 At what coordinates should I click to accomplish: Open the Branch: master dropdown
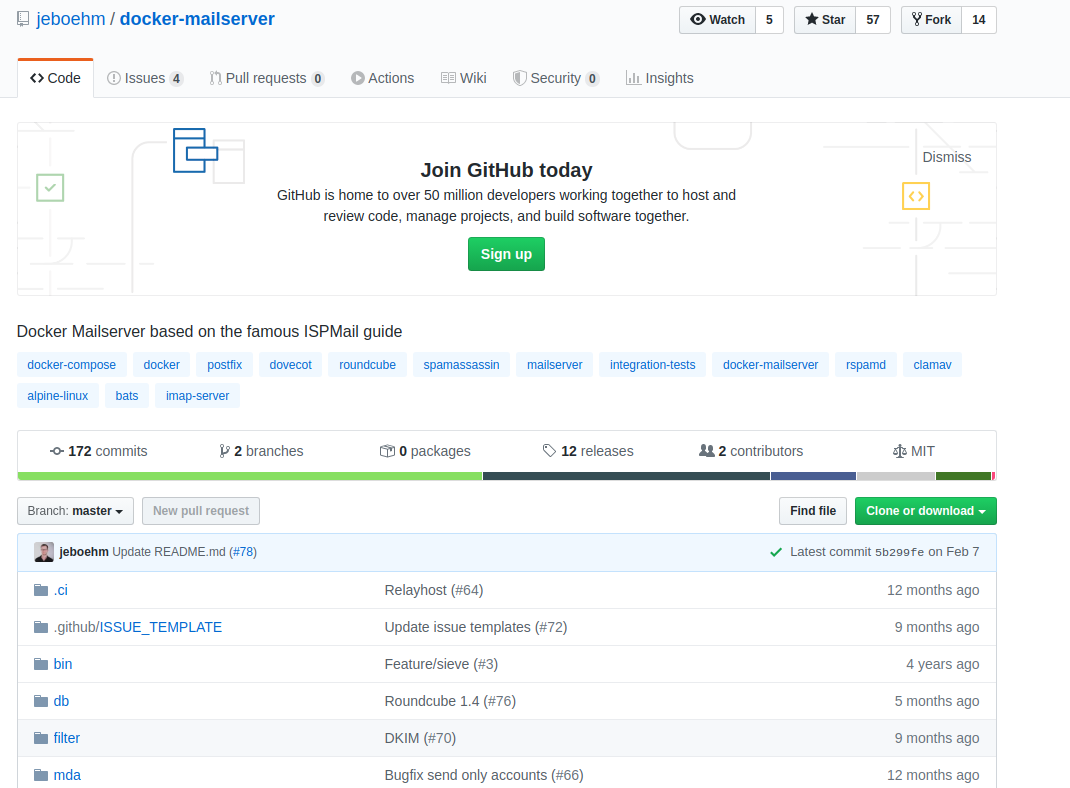75,511
